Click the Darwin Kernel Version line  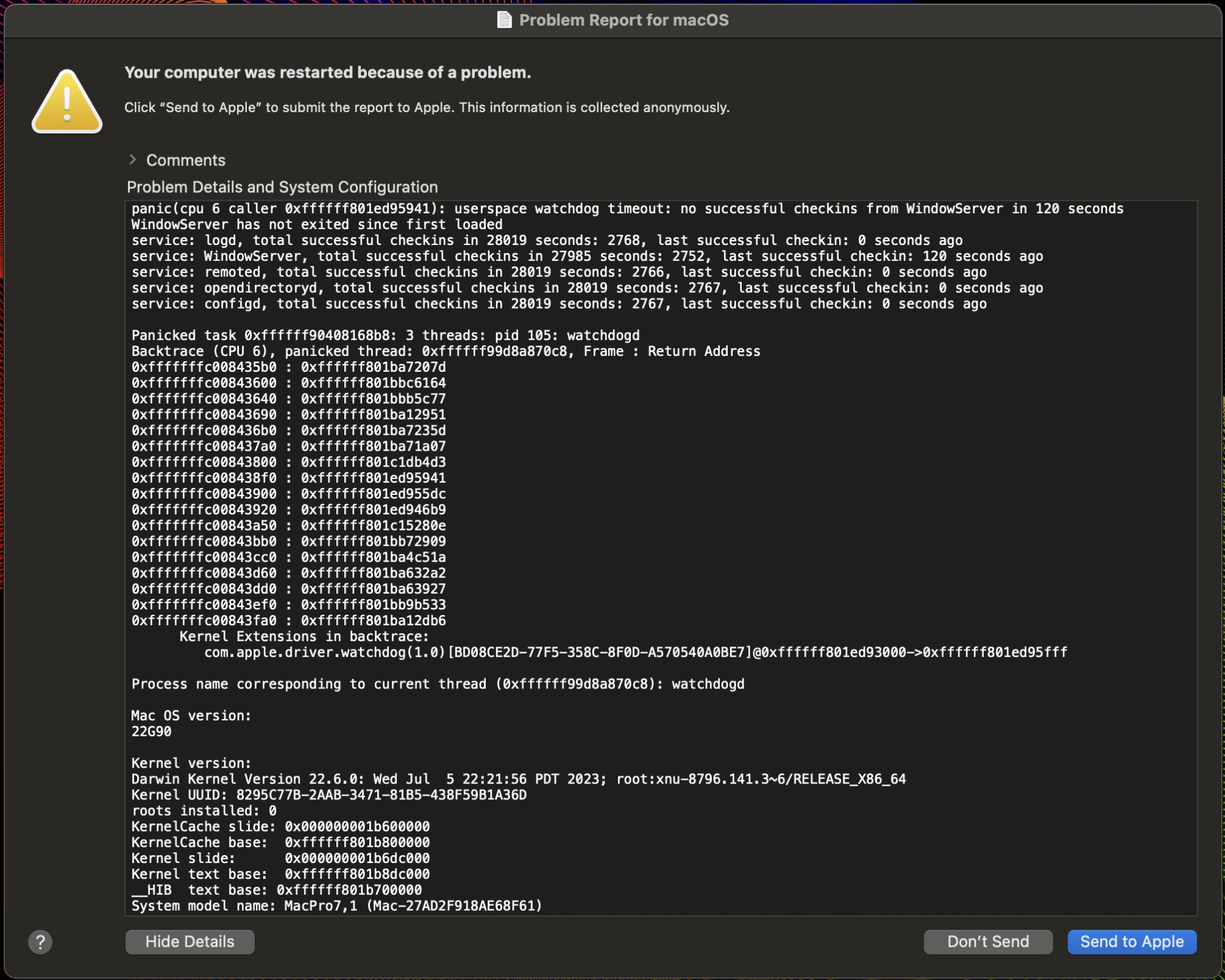click(x=518, y=779)
